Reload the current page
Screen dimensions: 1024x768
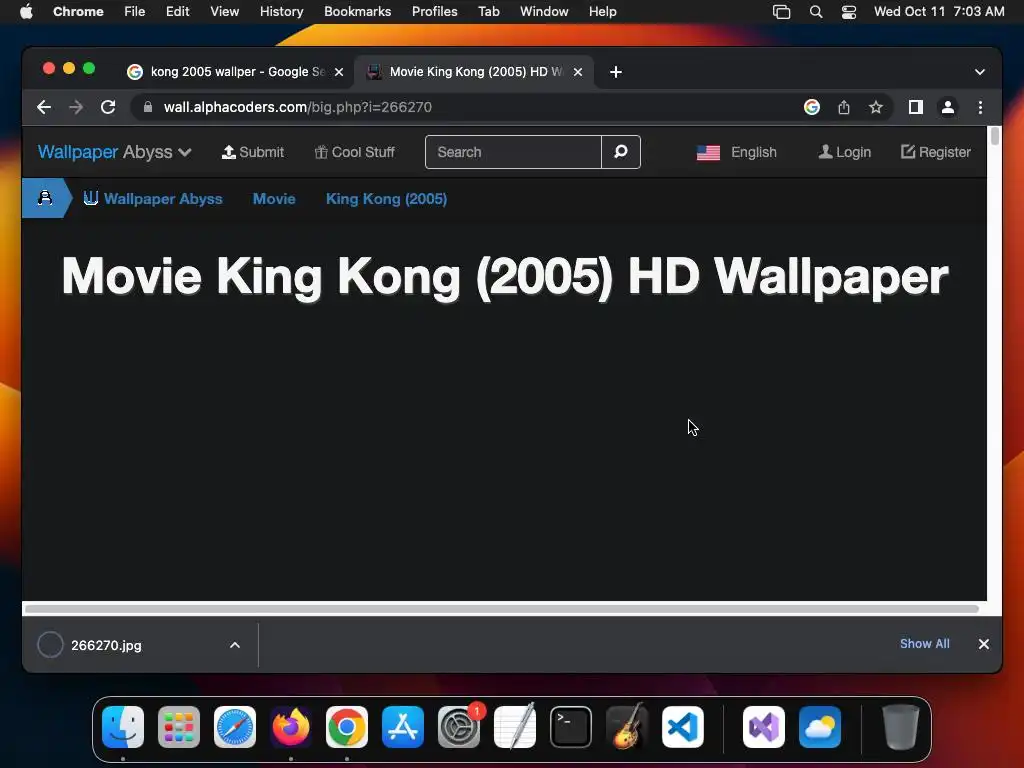108,107
